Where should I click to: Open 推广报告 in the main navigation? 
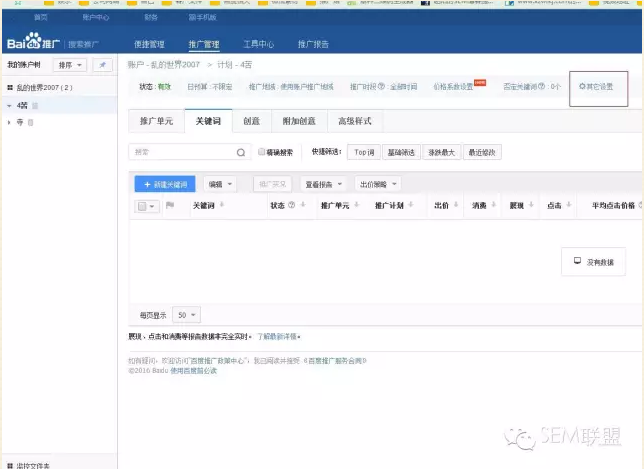click(313, 44)
